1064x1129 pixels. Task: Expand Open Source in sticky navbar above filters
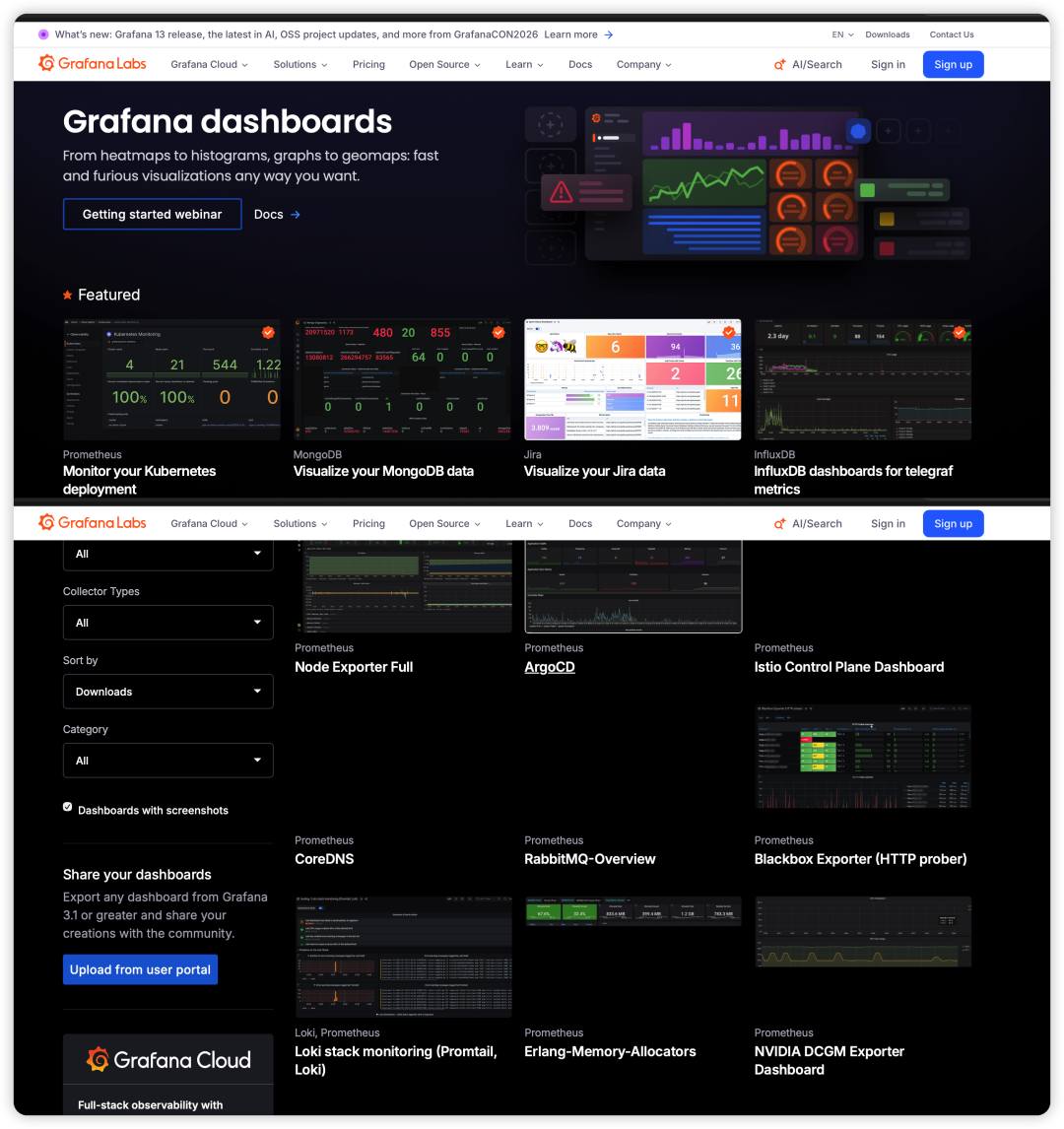pos(444,523)
